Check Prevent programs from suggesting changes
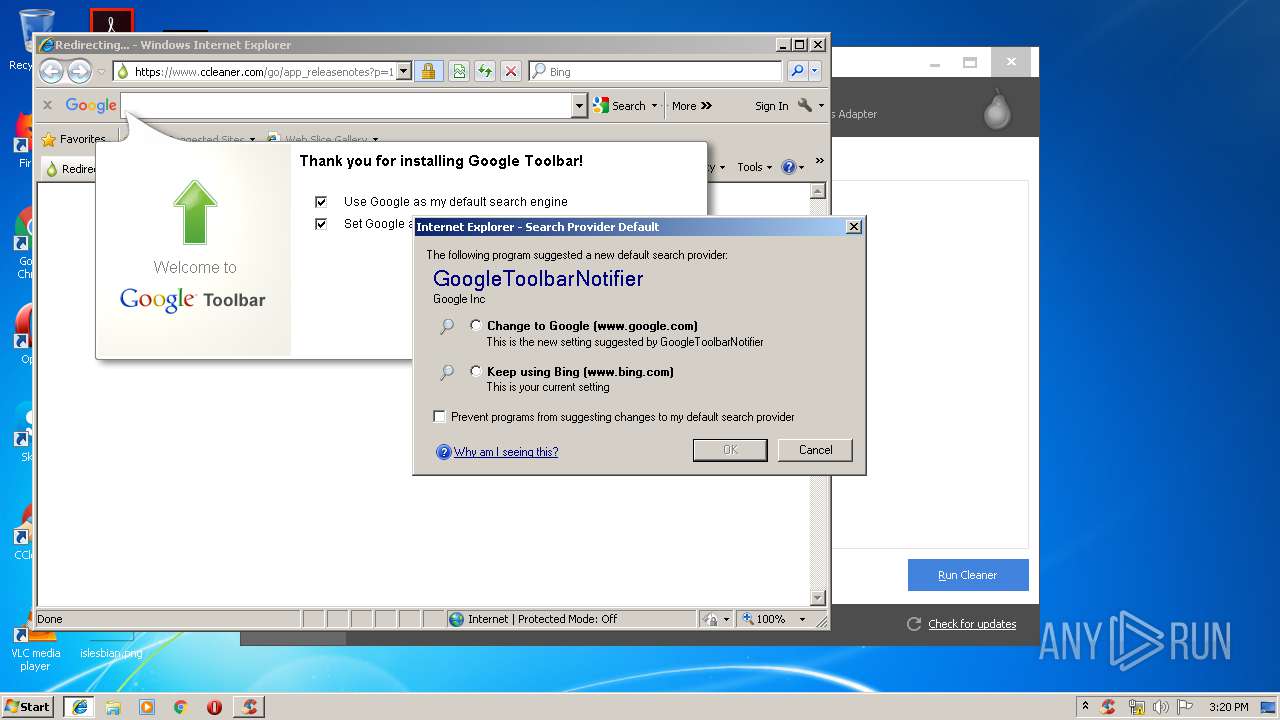This screenshot has width=1280, height=720. coord(440,417)
